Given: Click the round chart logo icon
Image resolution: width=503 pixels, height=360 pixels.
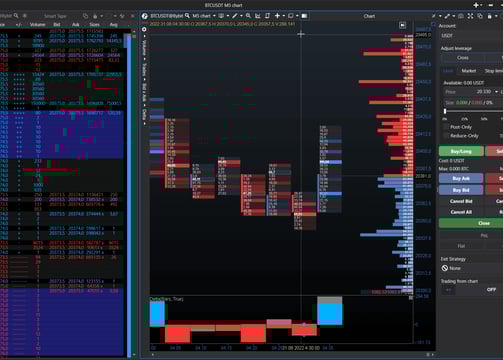Looking at the screenshot, I should click(x=145, y=16).
